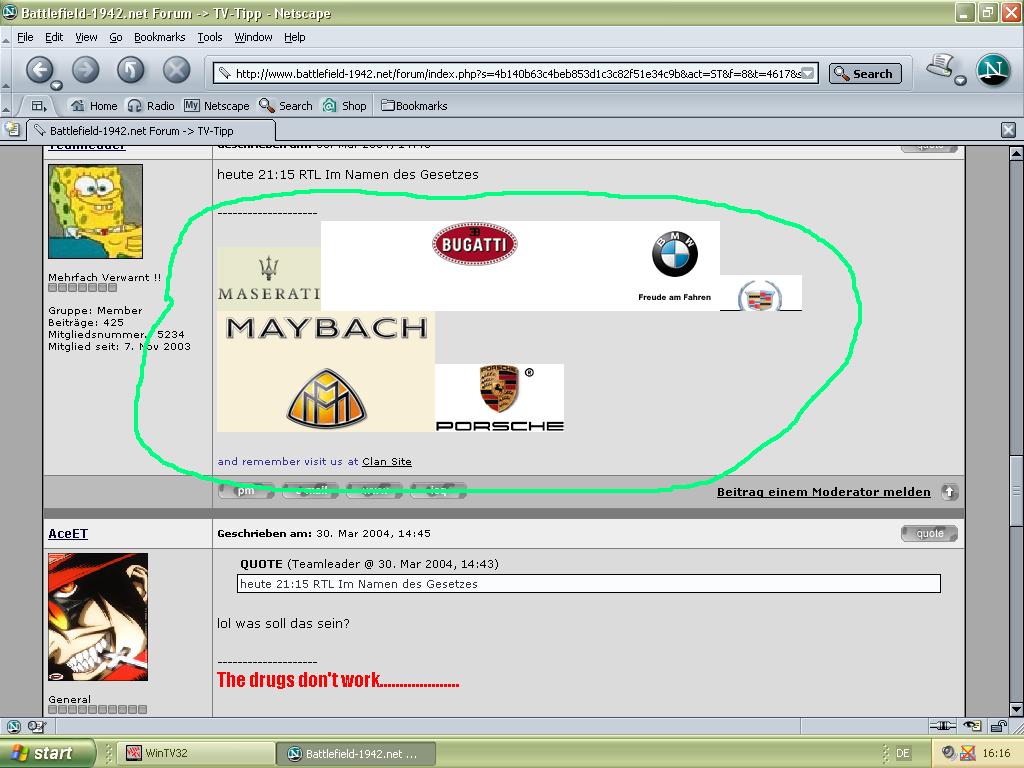
Task: Open the My Netscape toolbar shortcut
Action: click(x=217, y=105)
